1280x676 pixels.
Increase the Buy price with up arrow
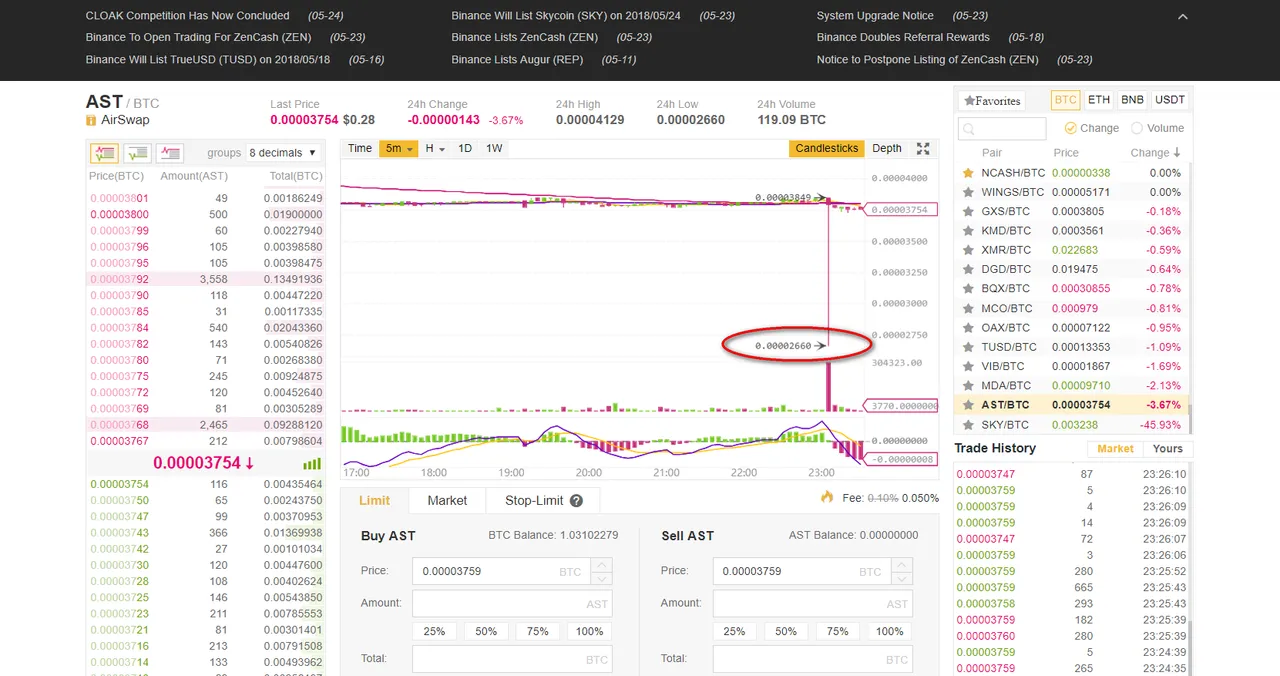(602, 565)
